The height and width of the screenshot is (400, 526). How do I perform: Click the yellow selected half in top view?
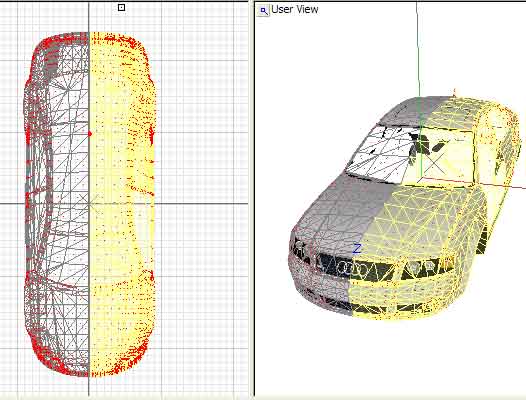(122, 205)
